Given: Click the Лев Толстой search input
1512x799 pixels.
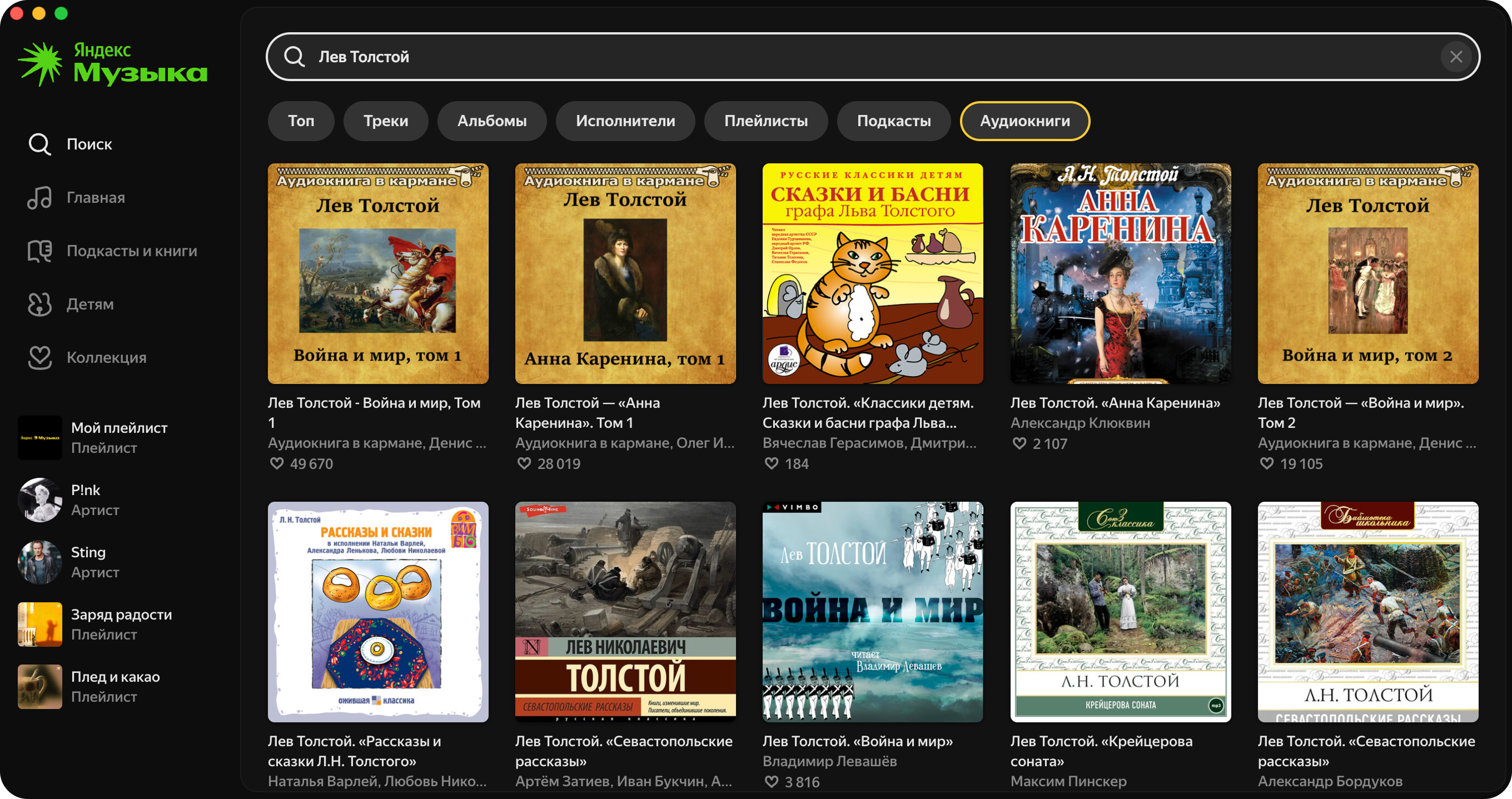Looking at the screenshot, I should pyautogui.click(x=873, y=57).
